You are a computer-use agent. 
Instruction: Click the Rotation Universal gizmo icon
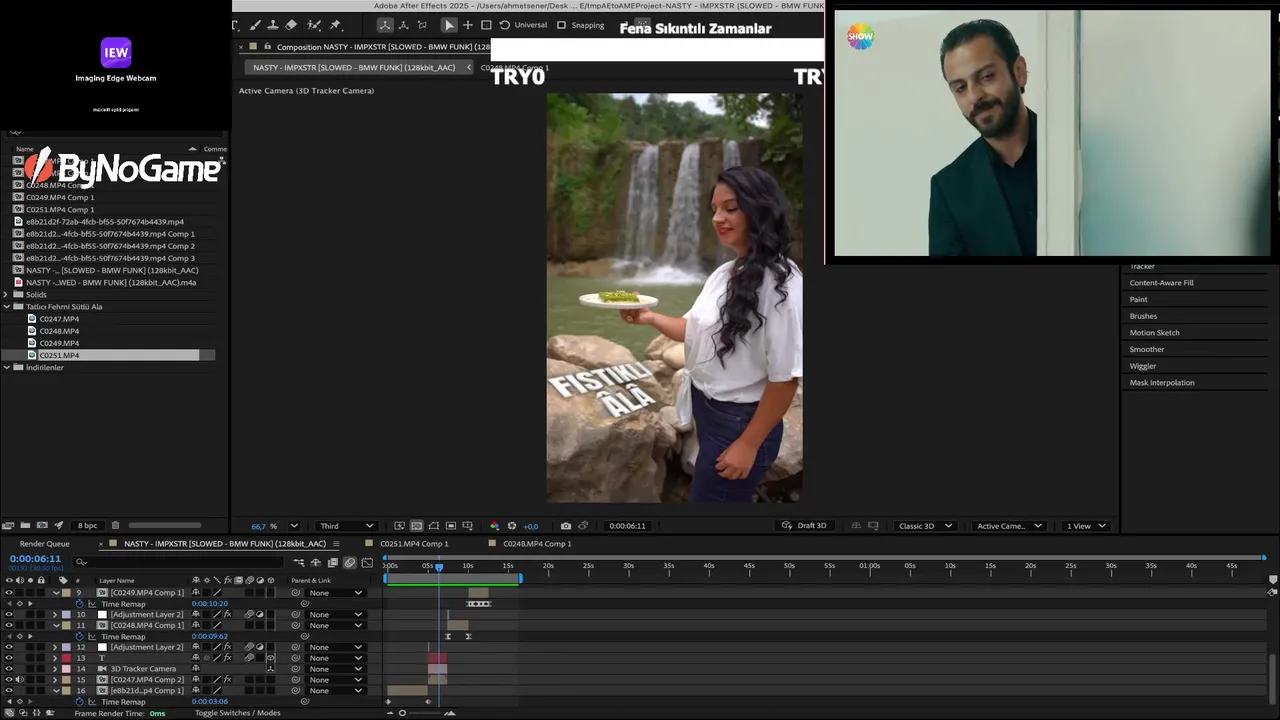pyautogui.click(x=504, y=25)
